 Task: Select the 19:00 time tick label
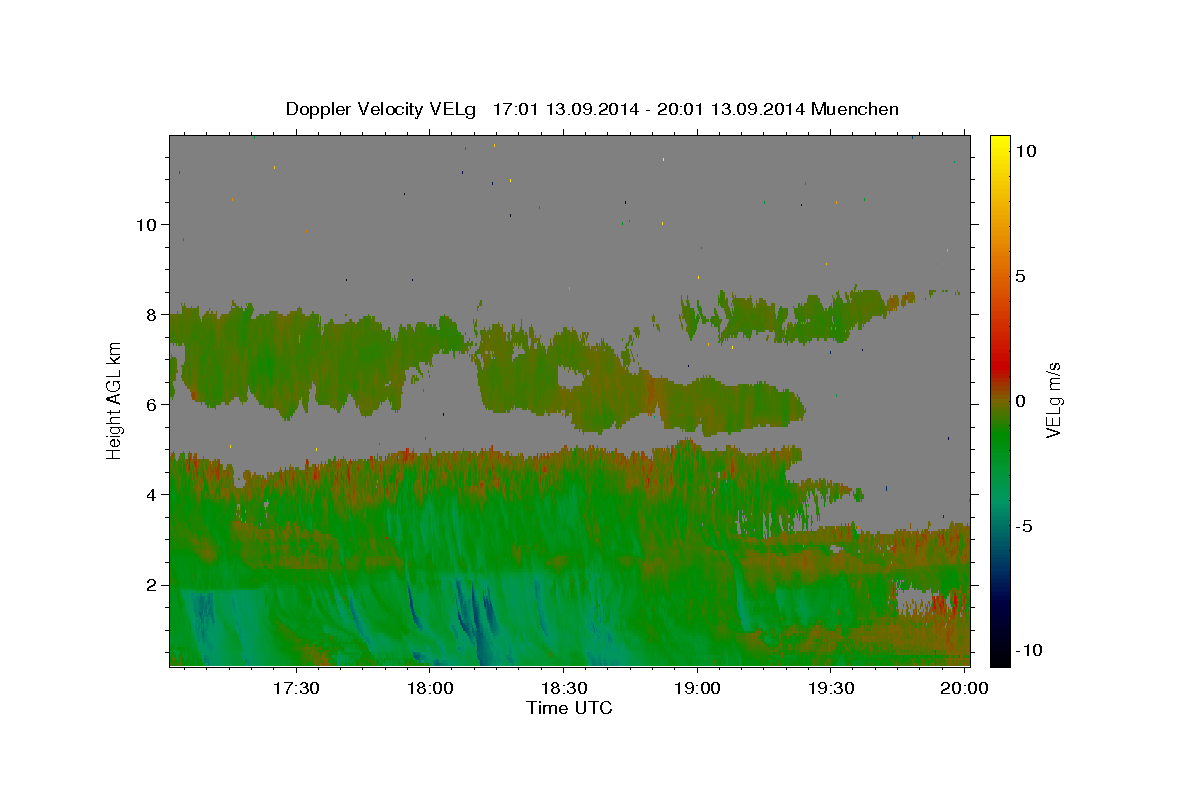tap(697, 689)
